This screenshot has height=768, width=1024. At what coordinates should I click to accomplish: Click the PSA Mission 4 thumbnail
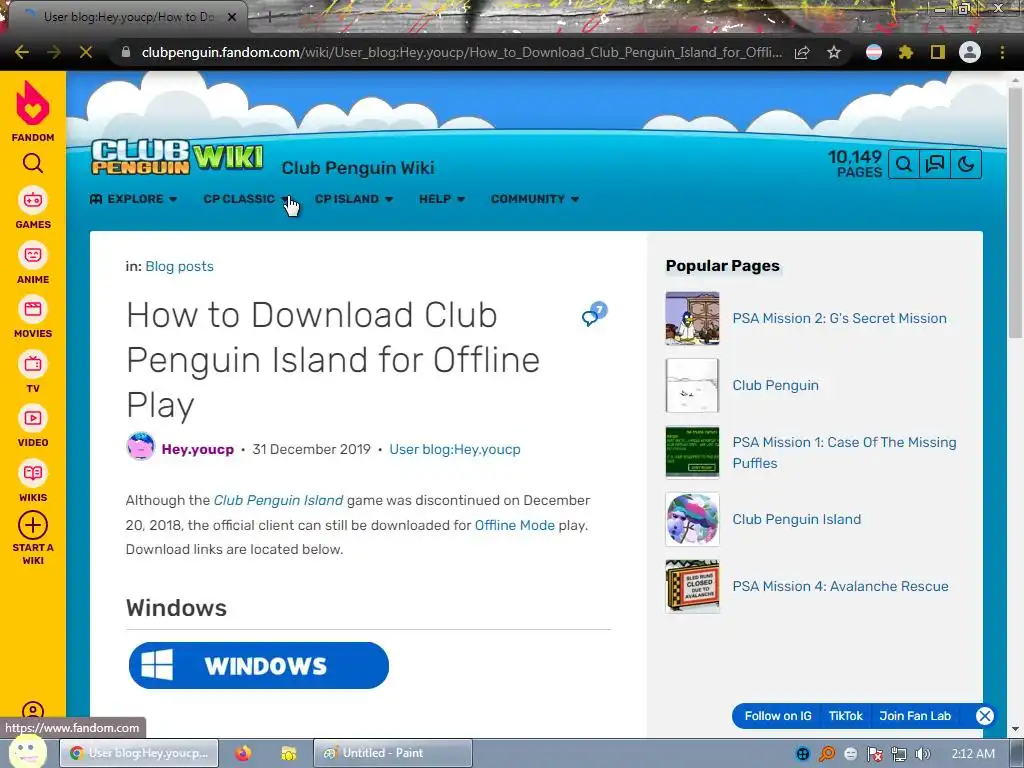[x=692, y=586]
